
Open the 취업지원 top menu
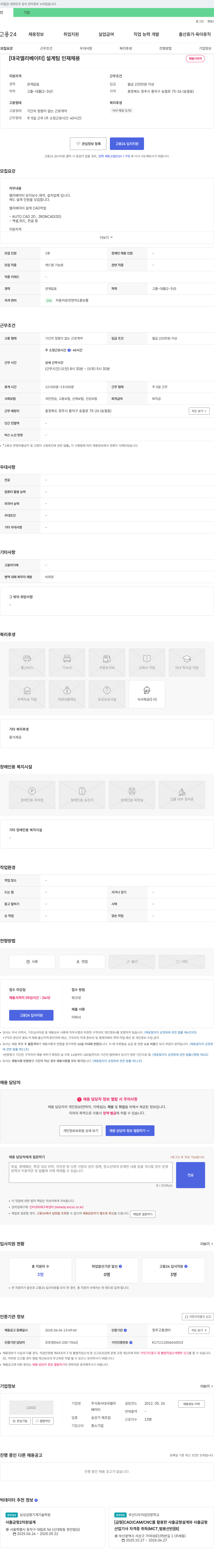[x=71, y=34]
